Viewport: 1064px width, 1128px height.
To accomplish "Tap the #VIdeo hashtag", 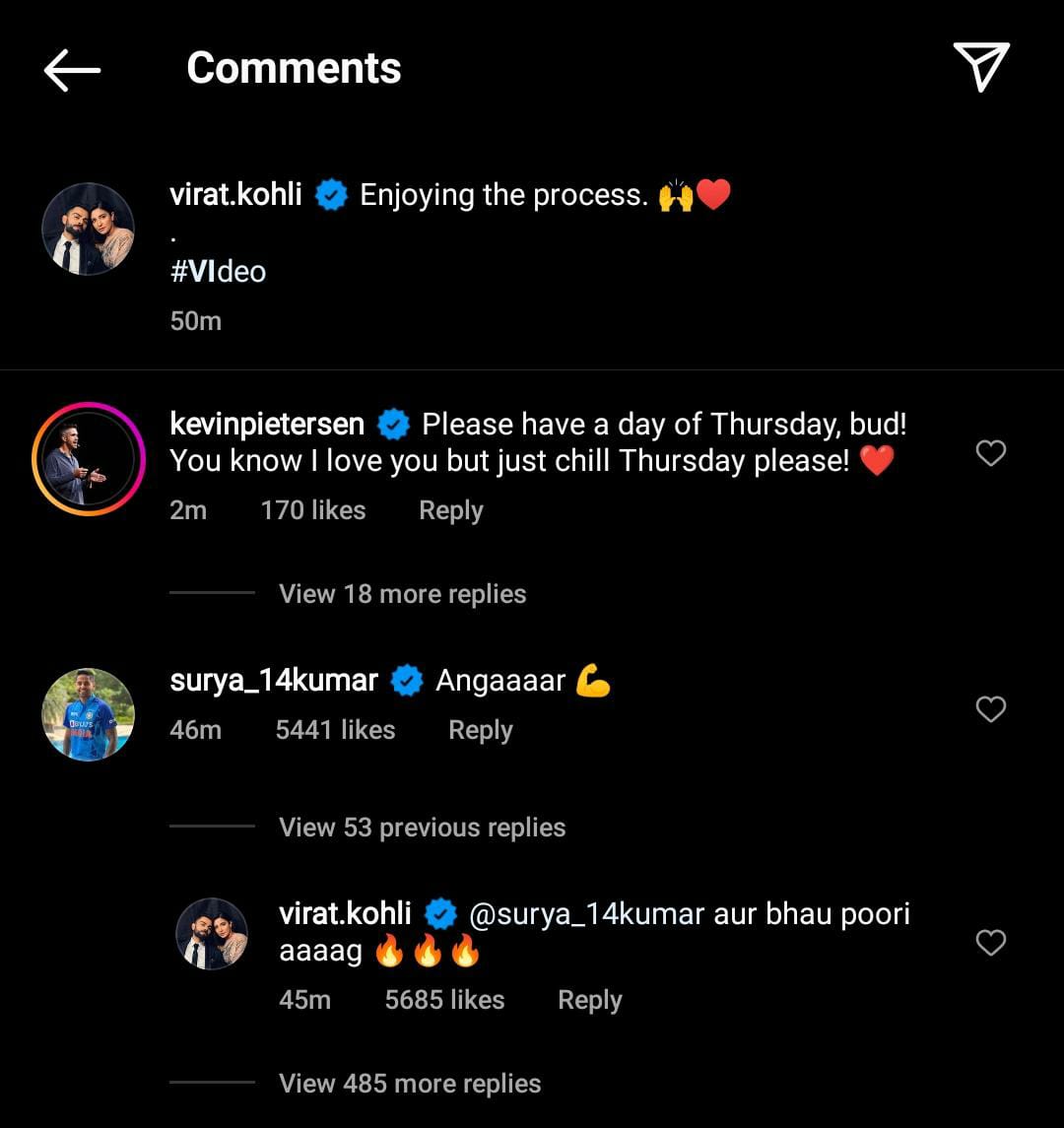I will point(218,271).
